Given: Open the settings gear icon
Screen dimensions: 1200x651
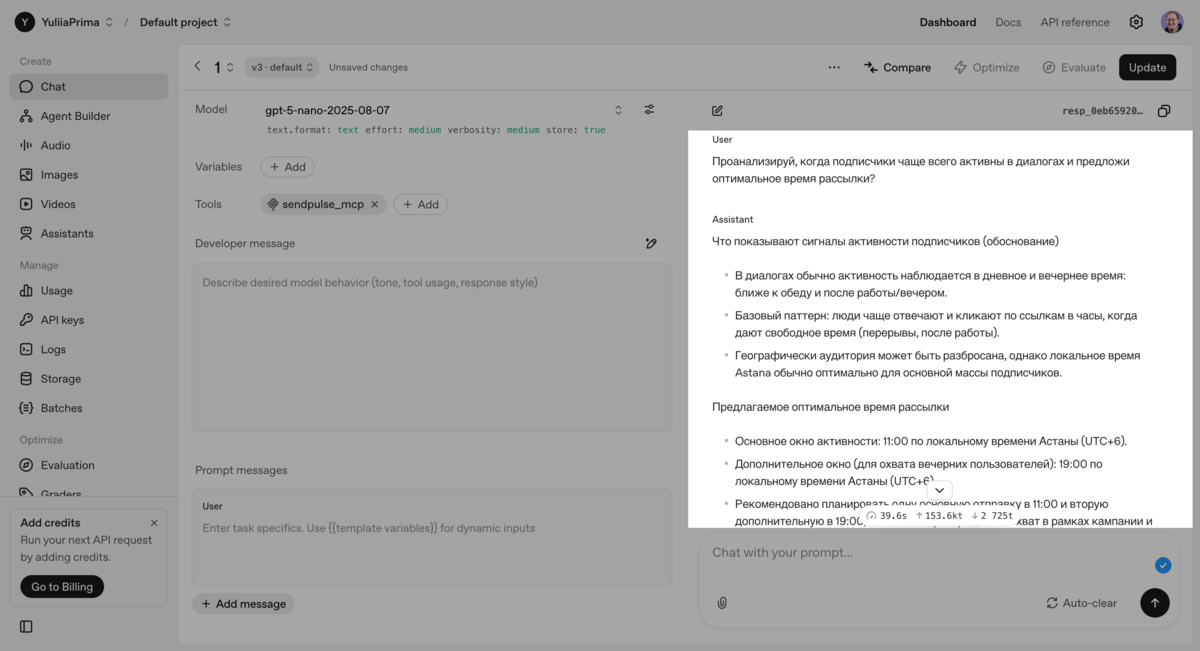Looking at the screenshot, I should click(1136, 22).
